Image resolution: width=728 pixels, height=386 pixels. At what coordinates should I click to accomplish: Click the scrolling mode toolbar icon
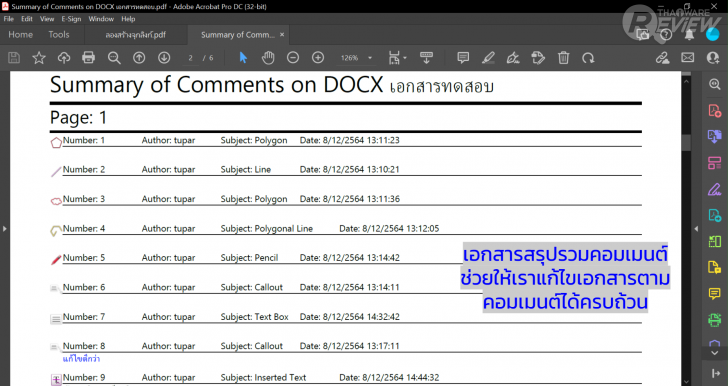426,58
